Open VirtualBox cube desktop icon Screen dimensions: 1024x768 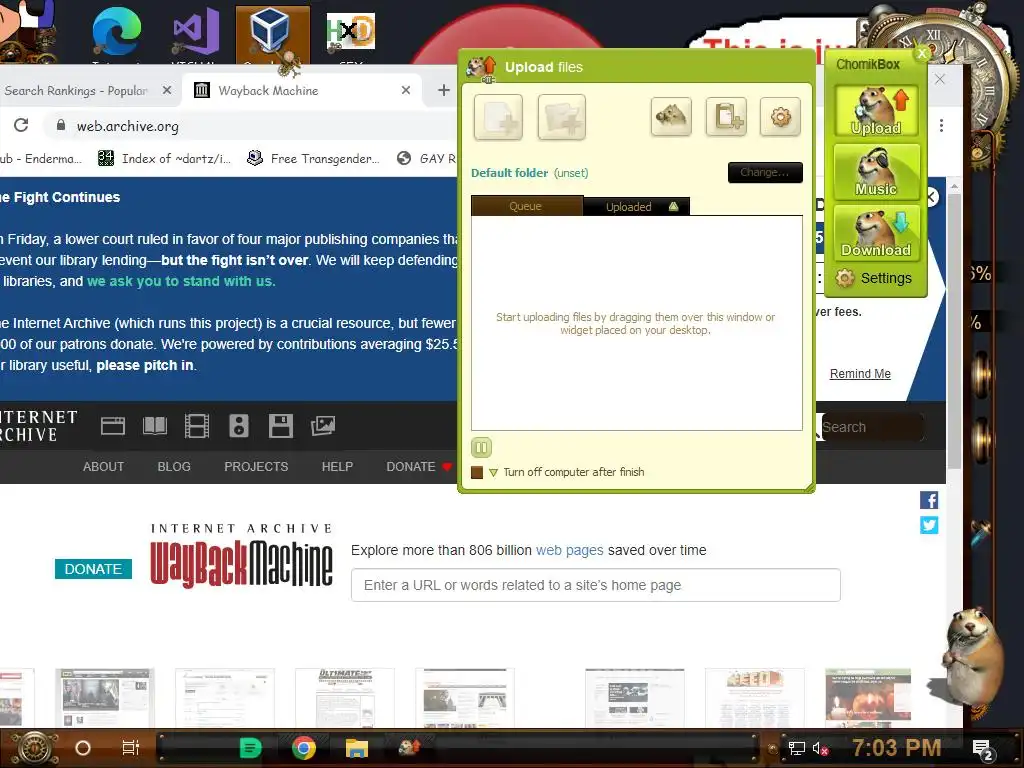272,34
